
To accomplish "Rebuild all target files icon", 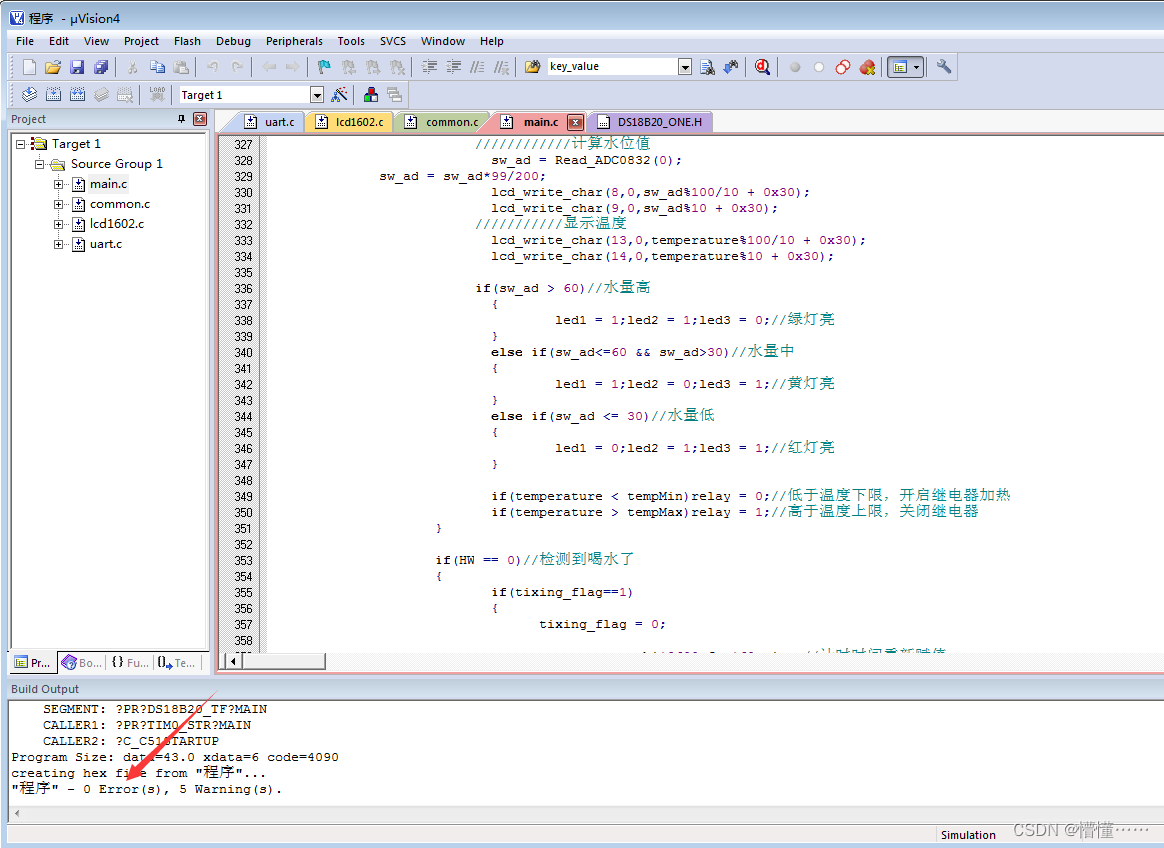I will click(x=77, y=94).
